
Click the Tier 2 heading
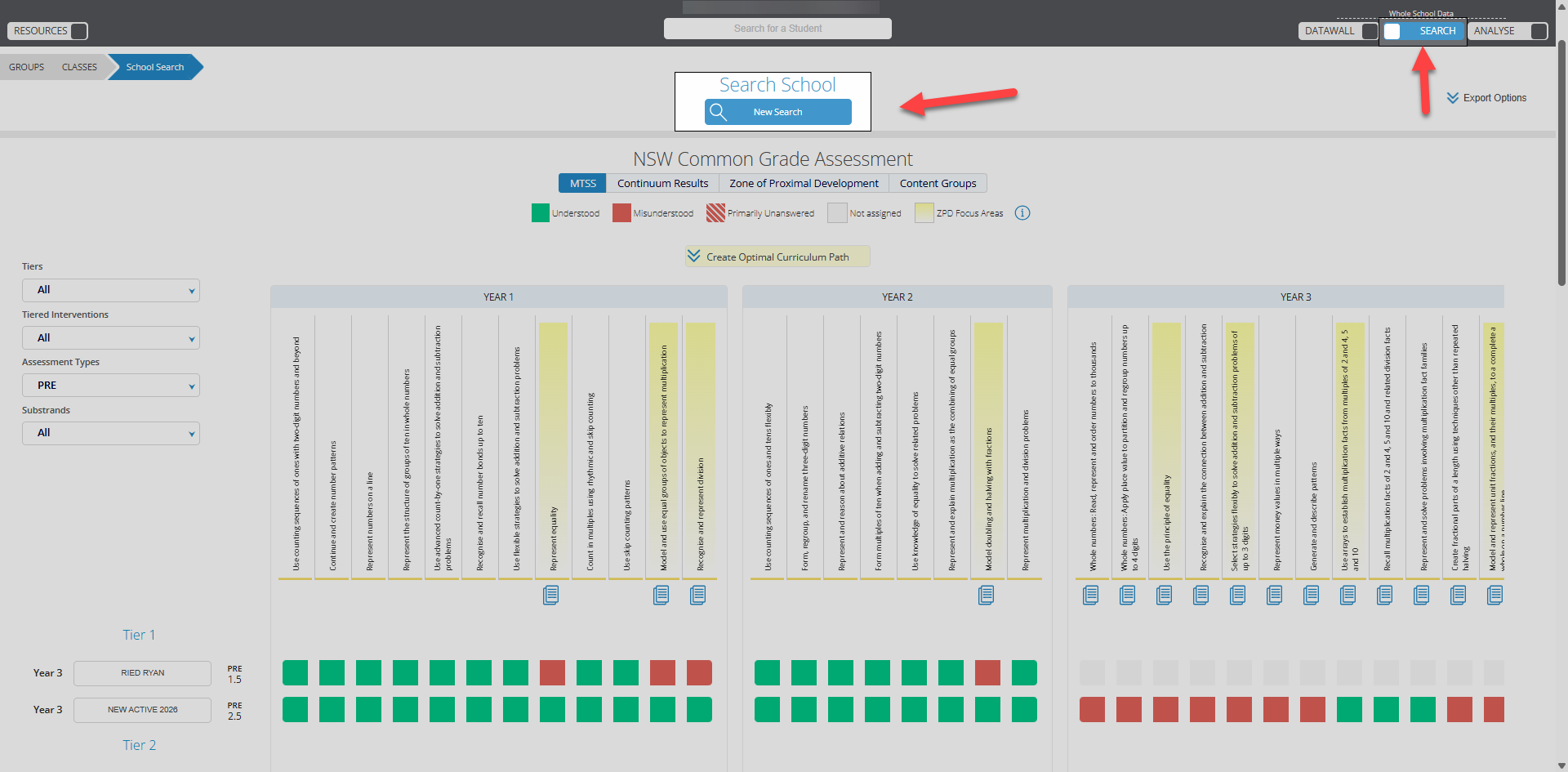tap(139, 745)
